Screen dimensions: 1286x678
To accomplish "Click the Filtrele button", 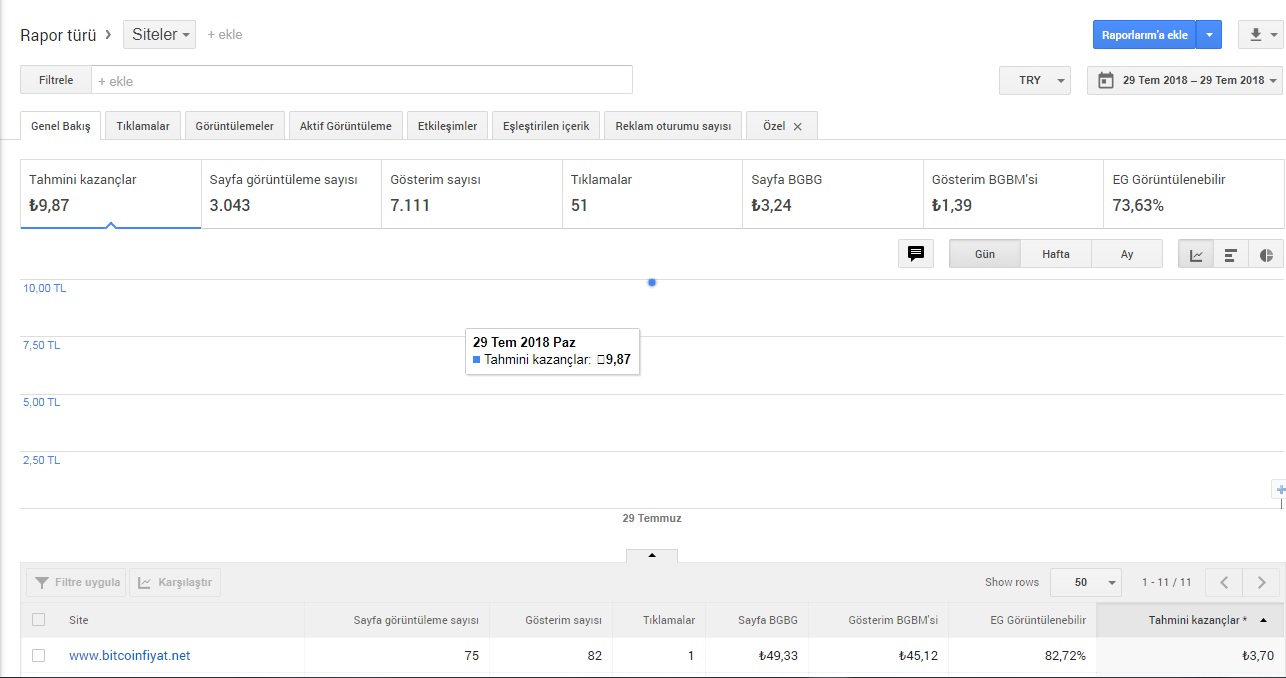I will point(56,80).
